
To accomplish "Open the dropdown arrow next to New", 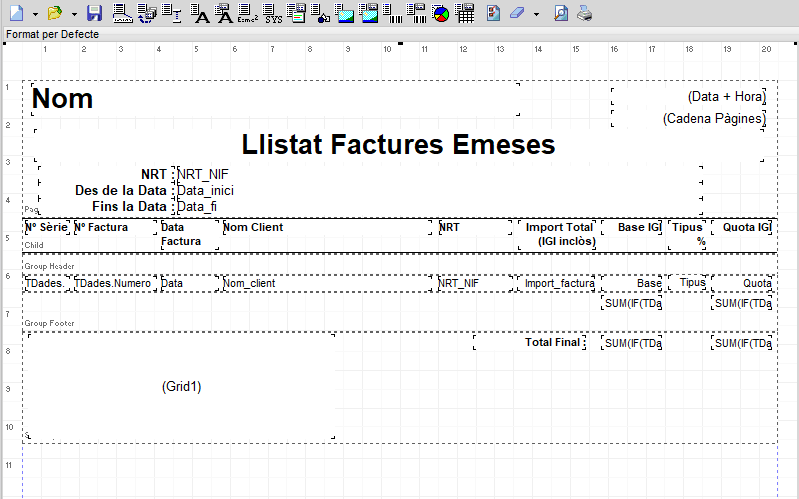I will (x=35, y=14).
